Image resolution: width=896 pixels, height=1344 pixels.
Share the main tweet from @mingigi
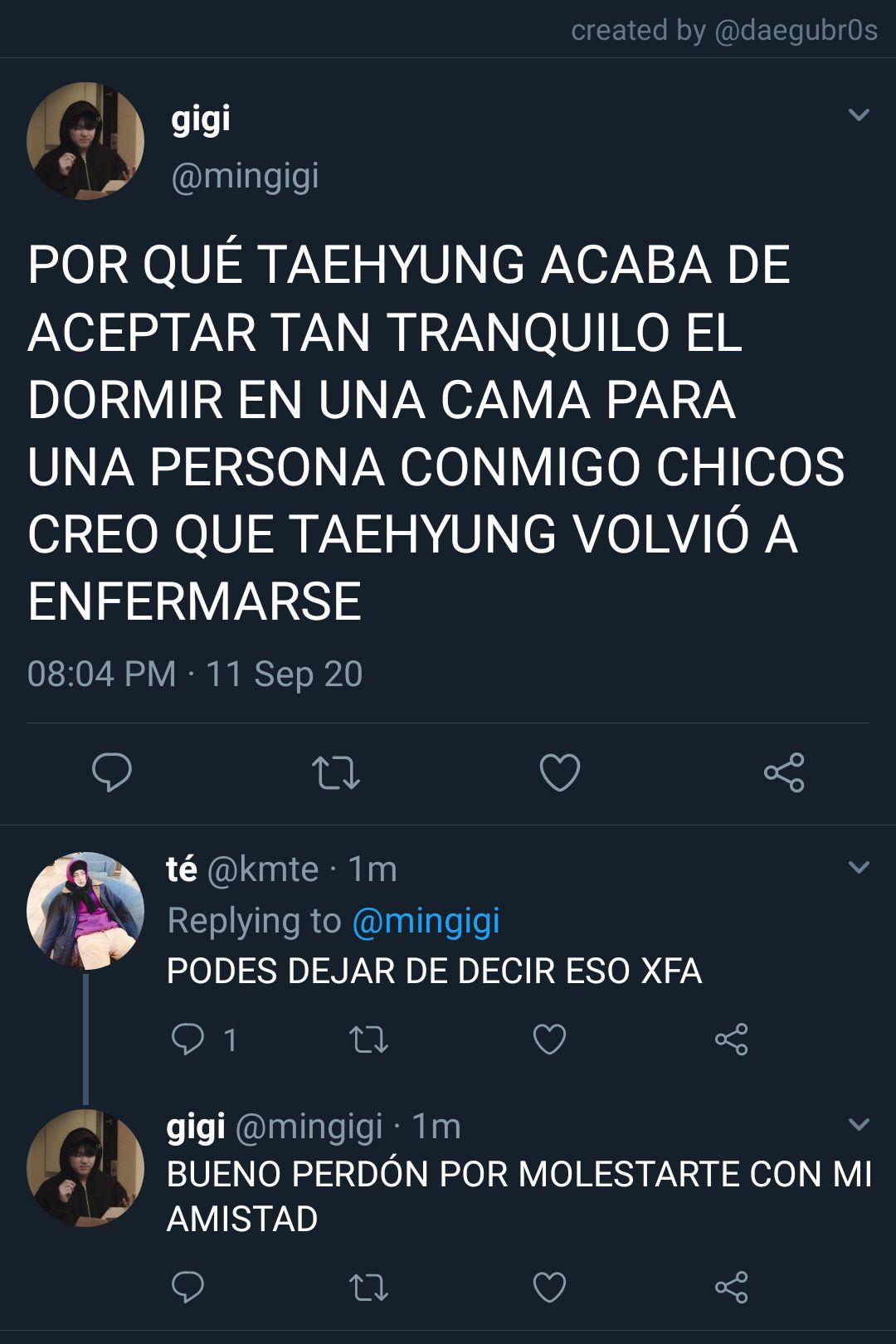[x=784, y=772]
